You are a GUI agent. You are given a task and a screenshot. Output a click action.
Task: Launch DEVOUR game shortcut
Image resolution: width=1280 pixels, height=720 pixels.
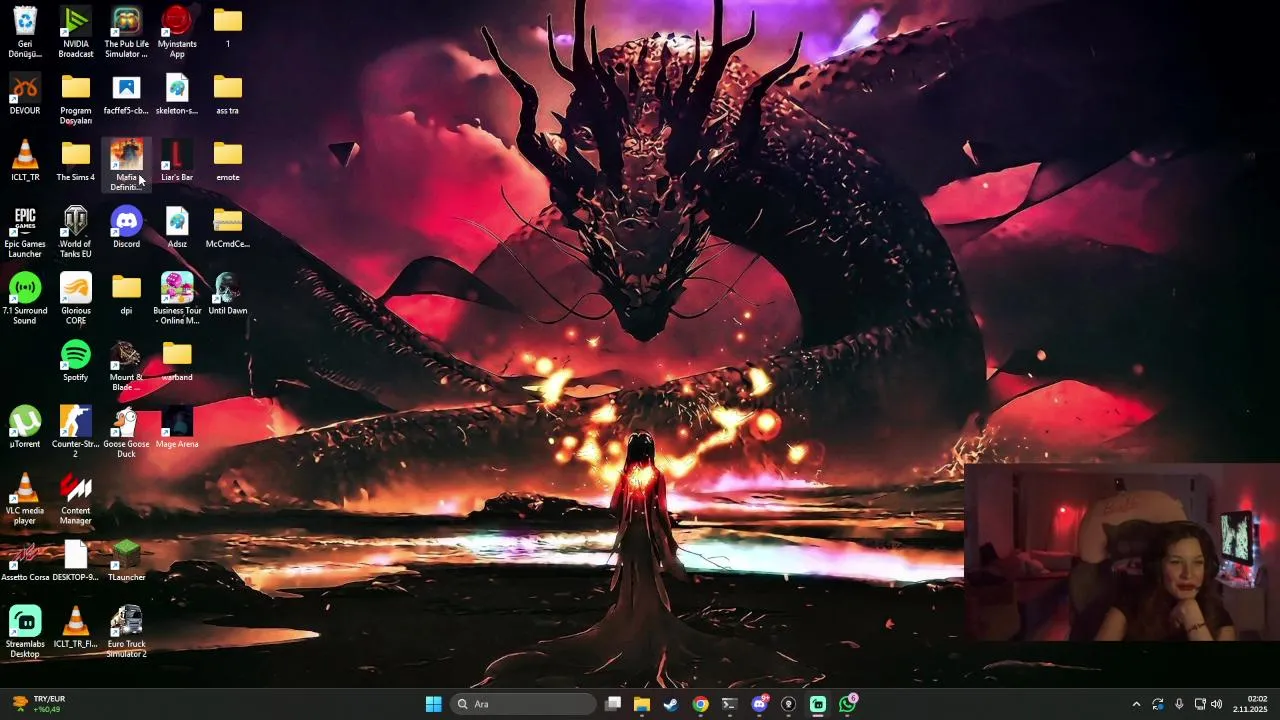25,94
